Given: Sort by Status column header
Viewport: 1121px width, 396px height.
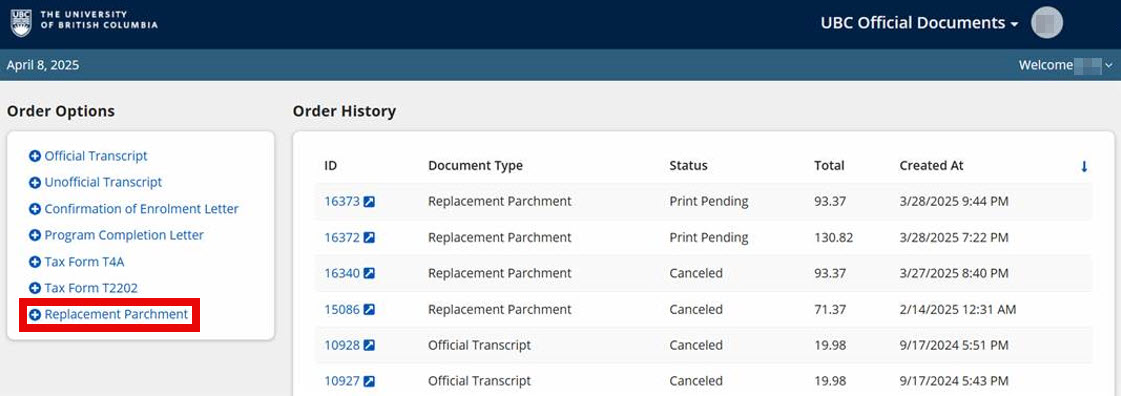Looking at the screenshot, I should tap(688, 166).
